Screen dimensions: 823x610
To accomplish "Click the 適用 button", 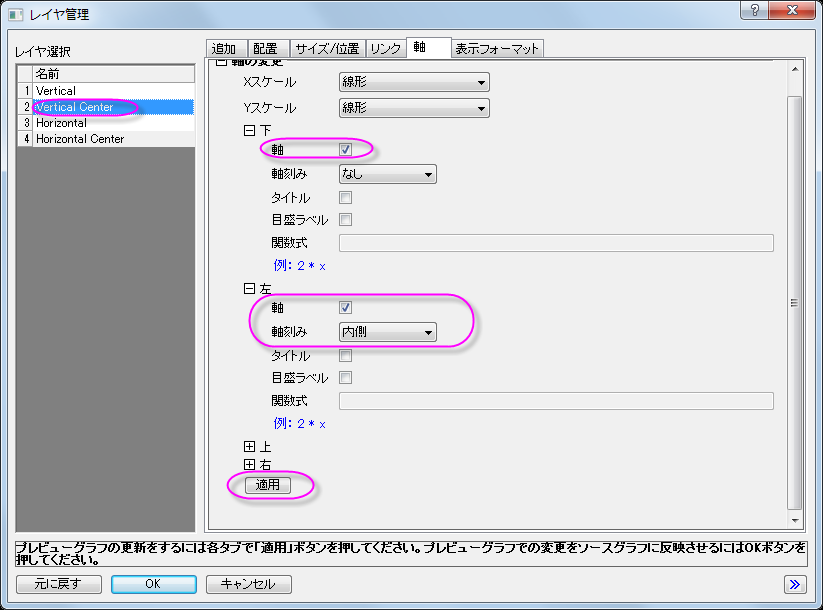I will pyautogui.click(x=268, y=485).
